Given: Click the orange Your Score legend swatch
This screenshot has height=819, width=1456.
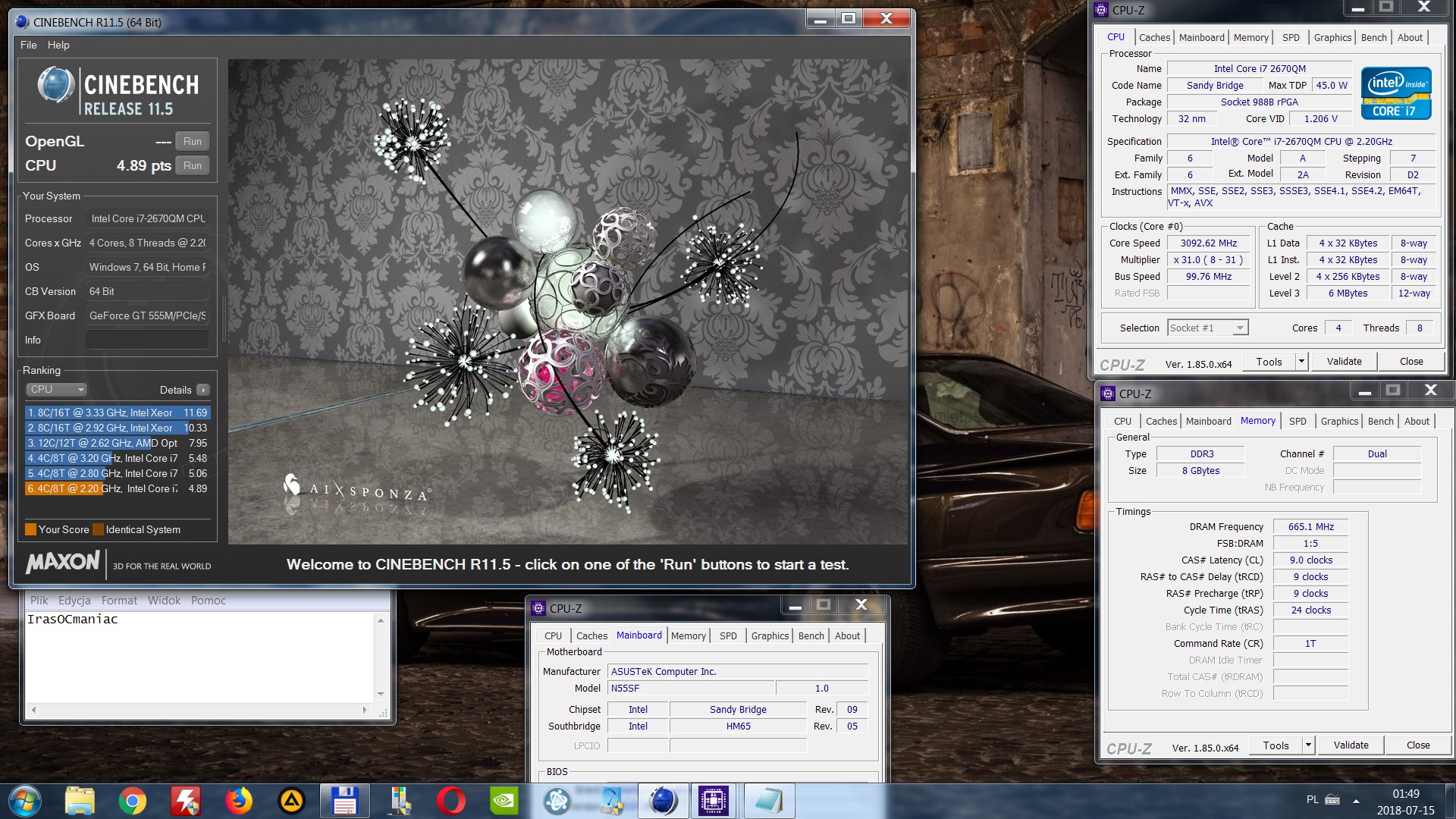Looking at the screenshot, I should click(x=31, y=529).
